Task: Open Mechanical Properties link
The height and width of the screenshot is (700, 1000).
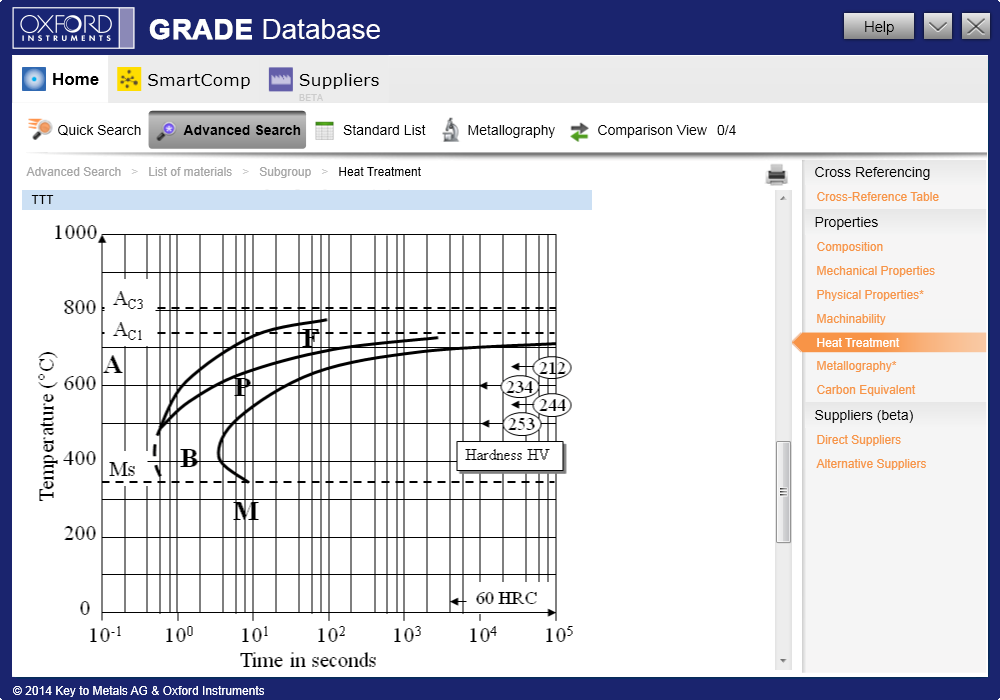Action: click(876, 271)
